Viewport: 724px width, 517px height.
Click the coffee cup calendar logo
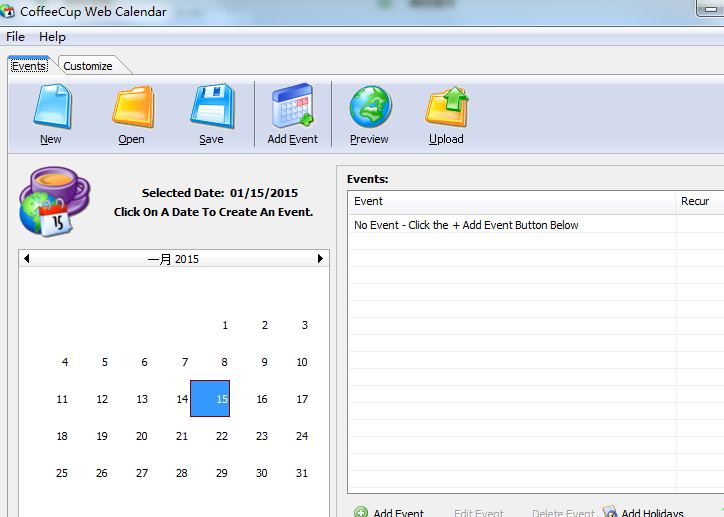54,202
